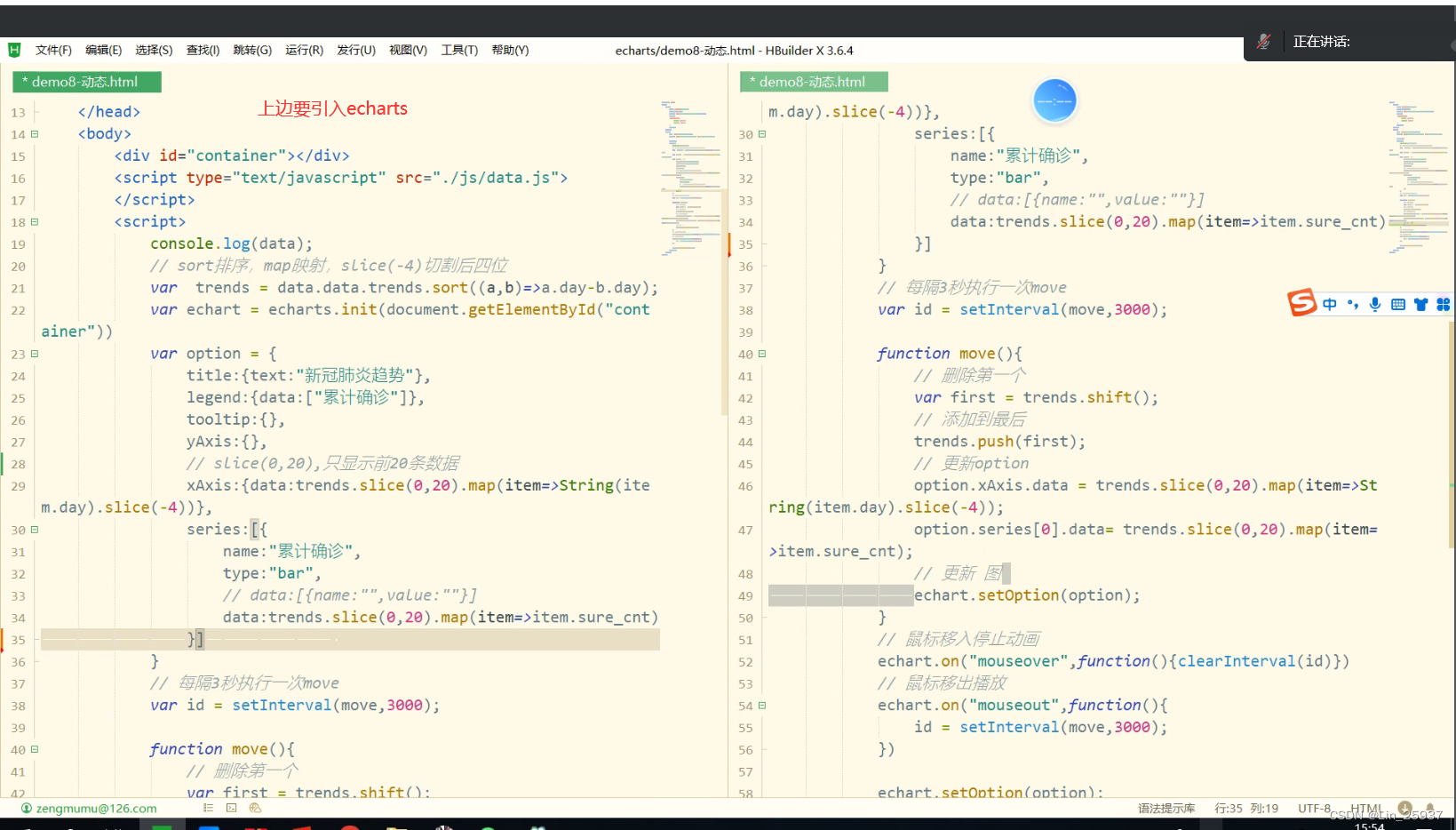Select right pane demo8-动态.html tab
This screenshot has width=1456, height=830.
pos(814,82)
